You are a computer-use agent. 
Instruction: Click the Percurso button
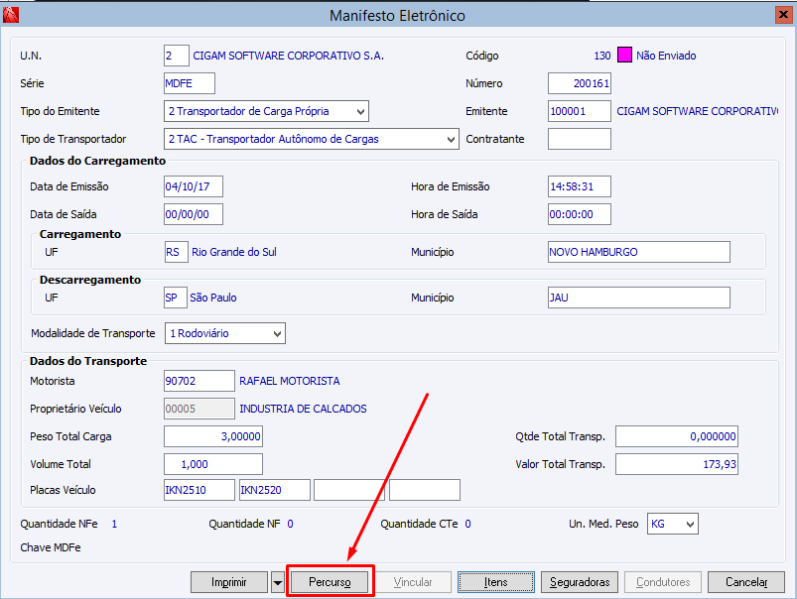pyautogui.click(x=330, y=582)
